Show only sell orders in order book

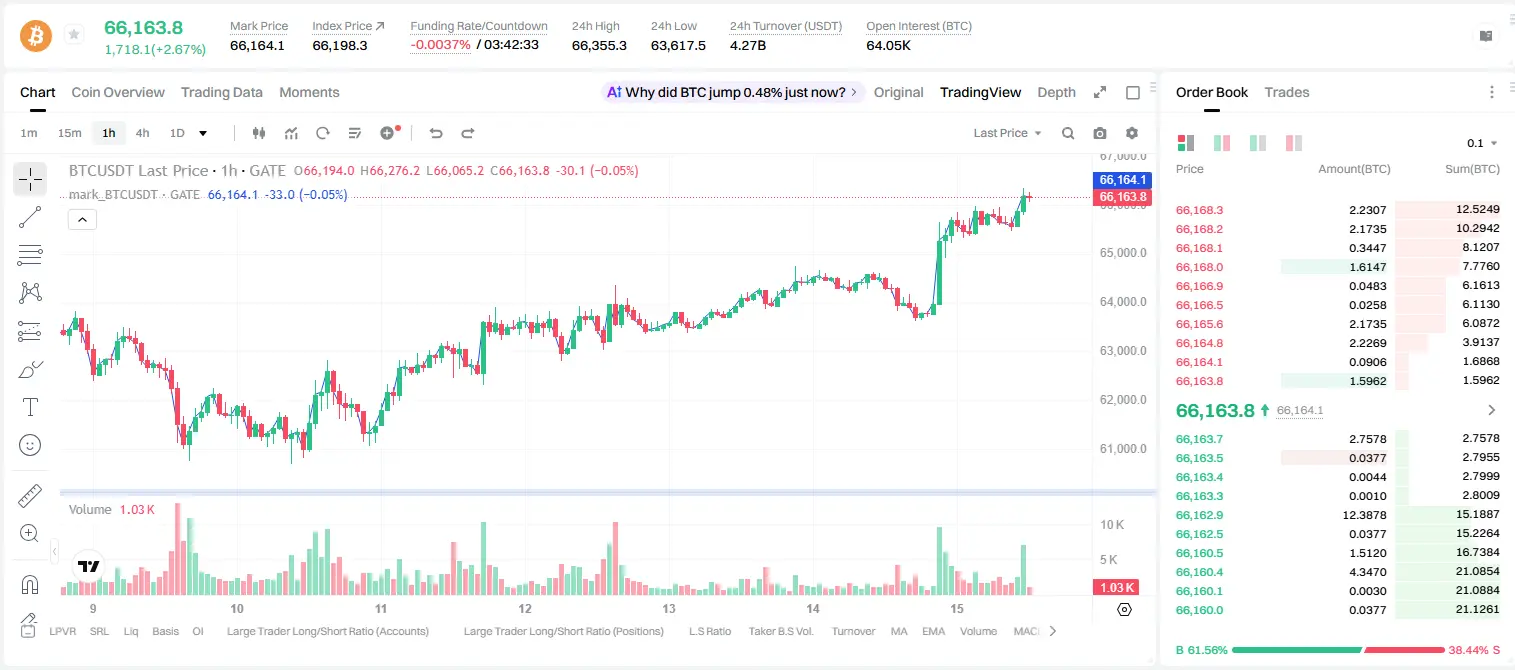coord(1294,143)
